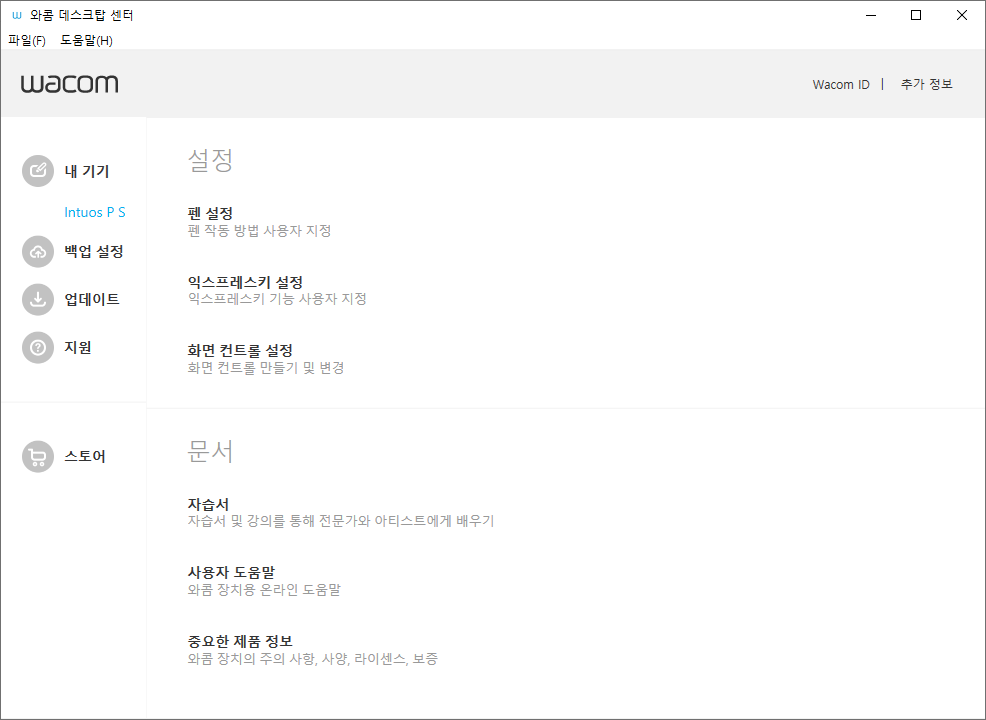Select the 내 기기 sidebar label
986x720 pixels.
tap(87, 171)
